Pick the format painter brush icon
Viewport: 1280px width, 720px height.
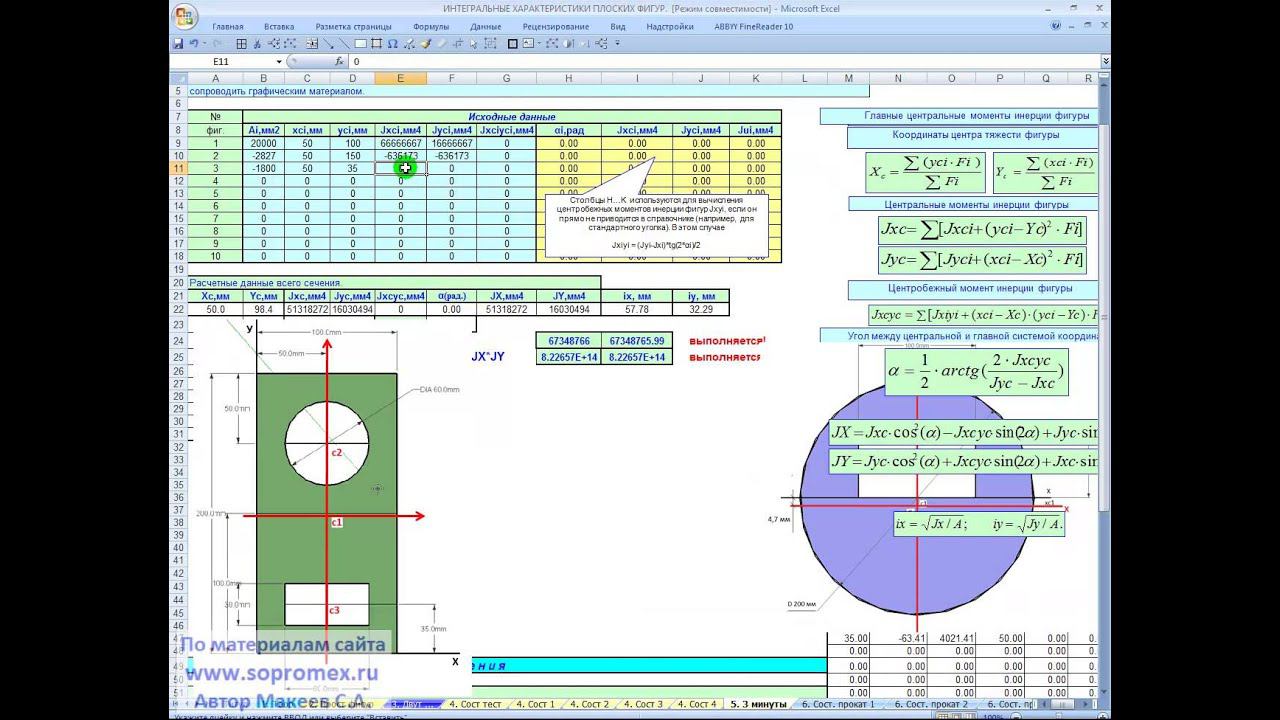coord(425,44)
